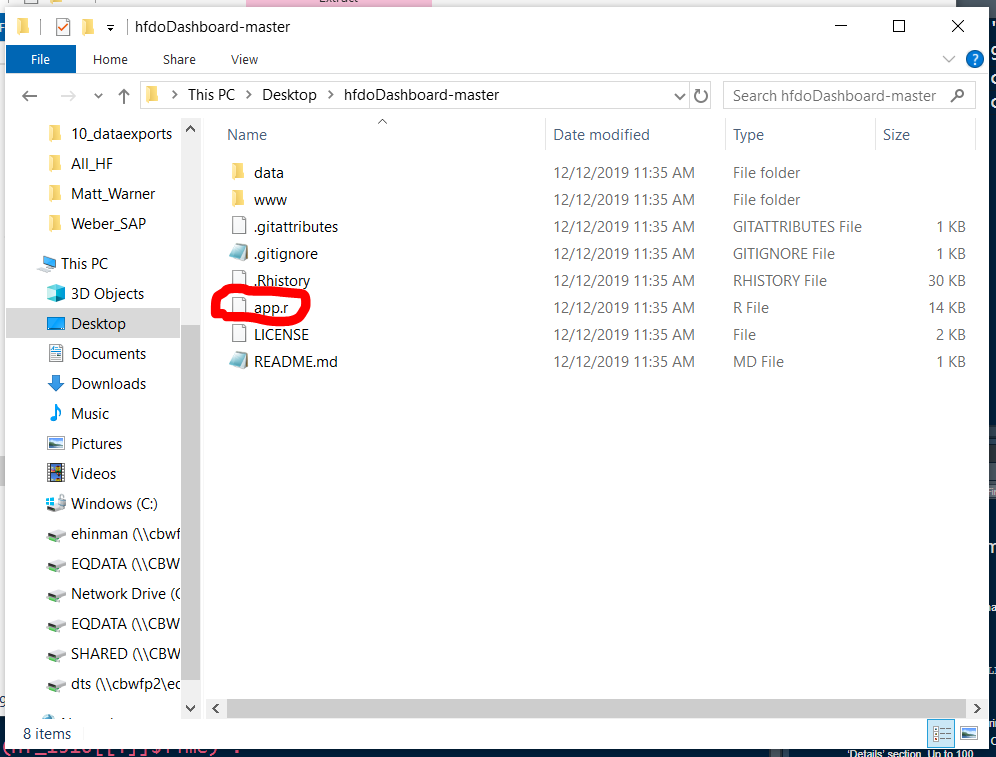Screen dimensions: 996x757
Task: Click the Up one level arrow
Action: 124,96
